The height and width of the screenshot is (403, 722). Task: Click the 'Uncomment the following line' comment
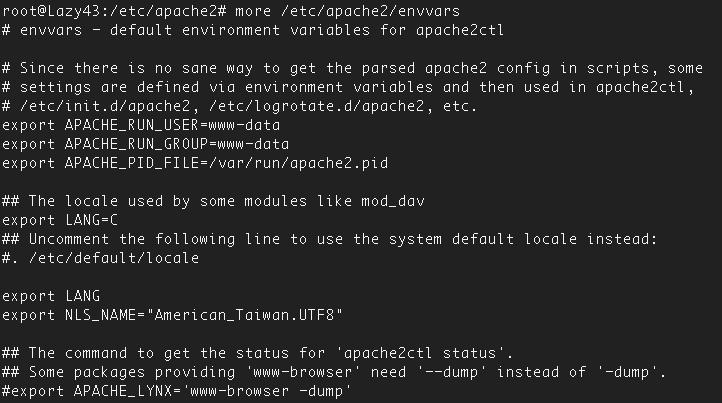click(330, 239)
